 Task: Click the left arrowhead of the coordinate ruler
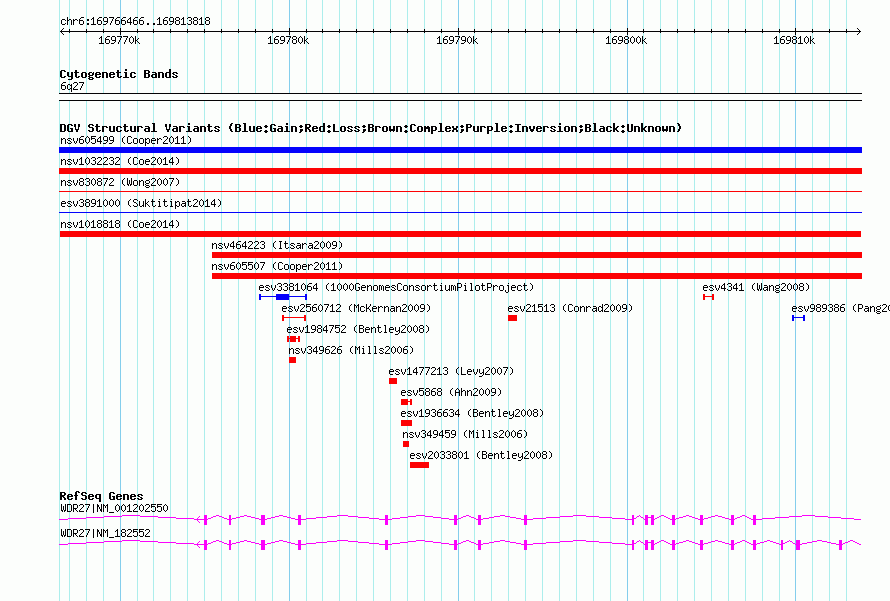point(62,31)
